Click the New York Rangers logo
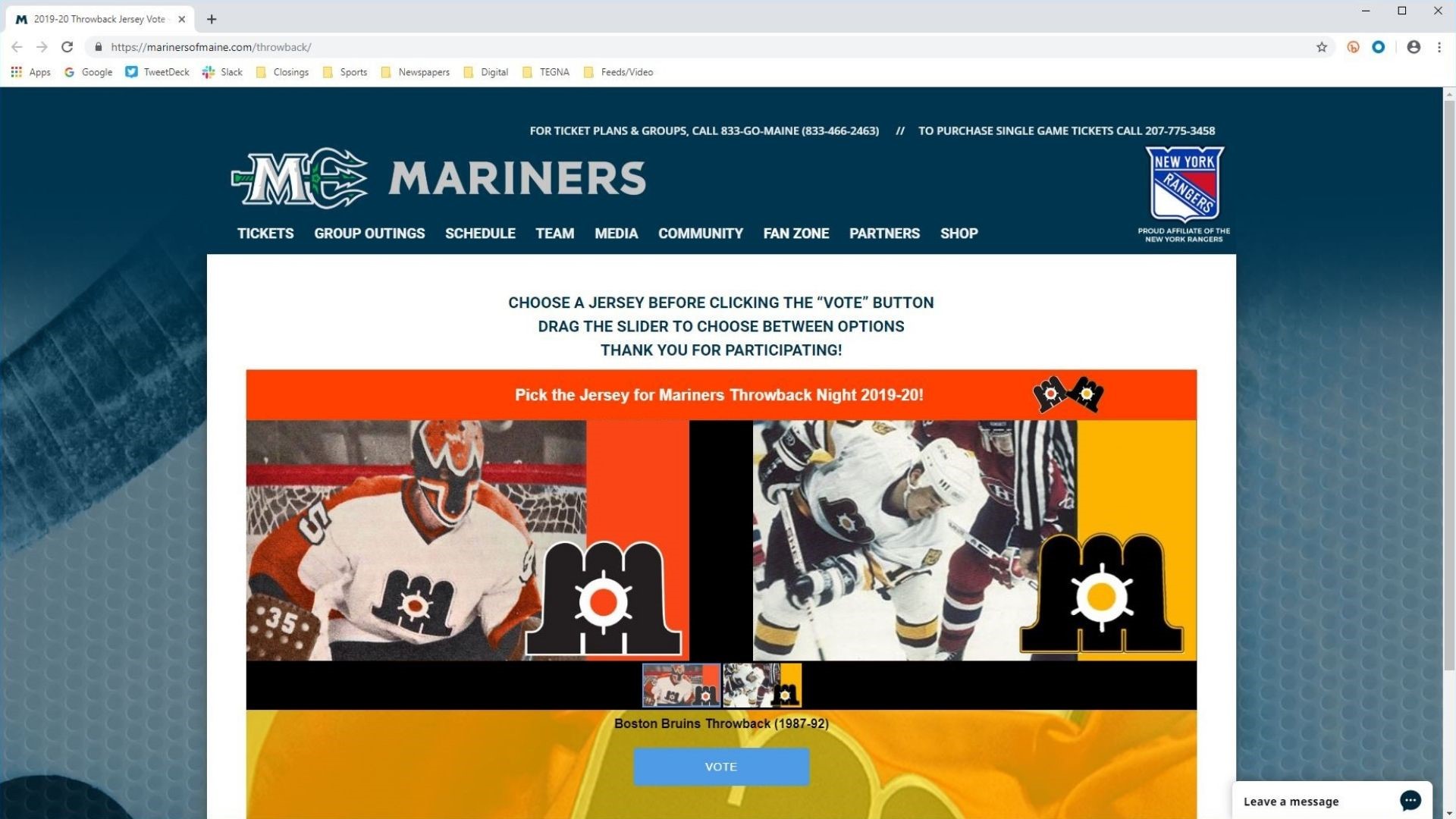The width and height of the screenshot is (1456, 819). 1185,184
